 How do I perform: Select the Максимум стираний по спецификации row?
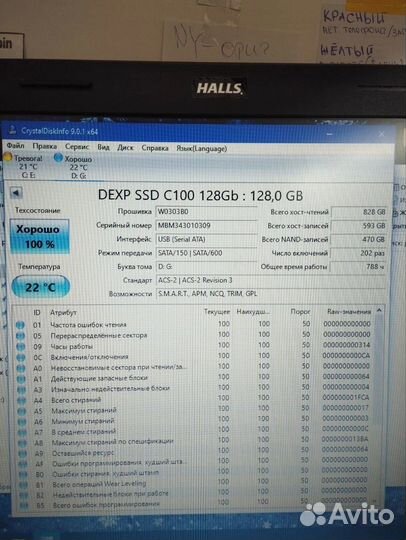click(194, 441)
